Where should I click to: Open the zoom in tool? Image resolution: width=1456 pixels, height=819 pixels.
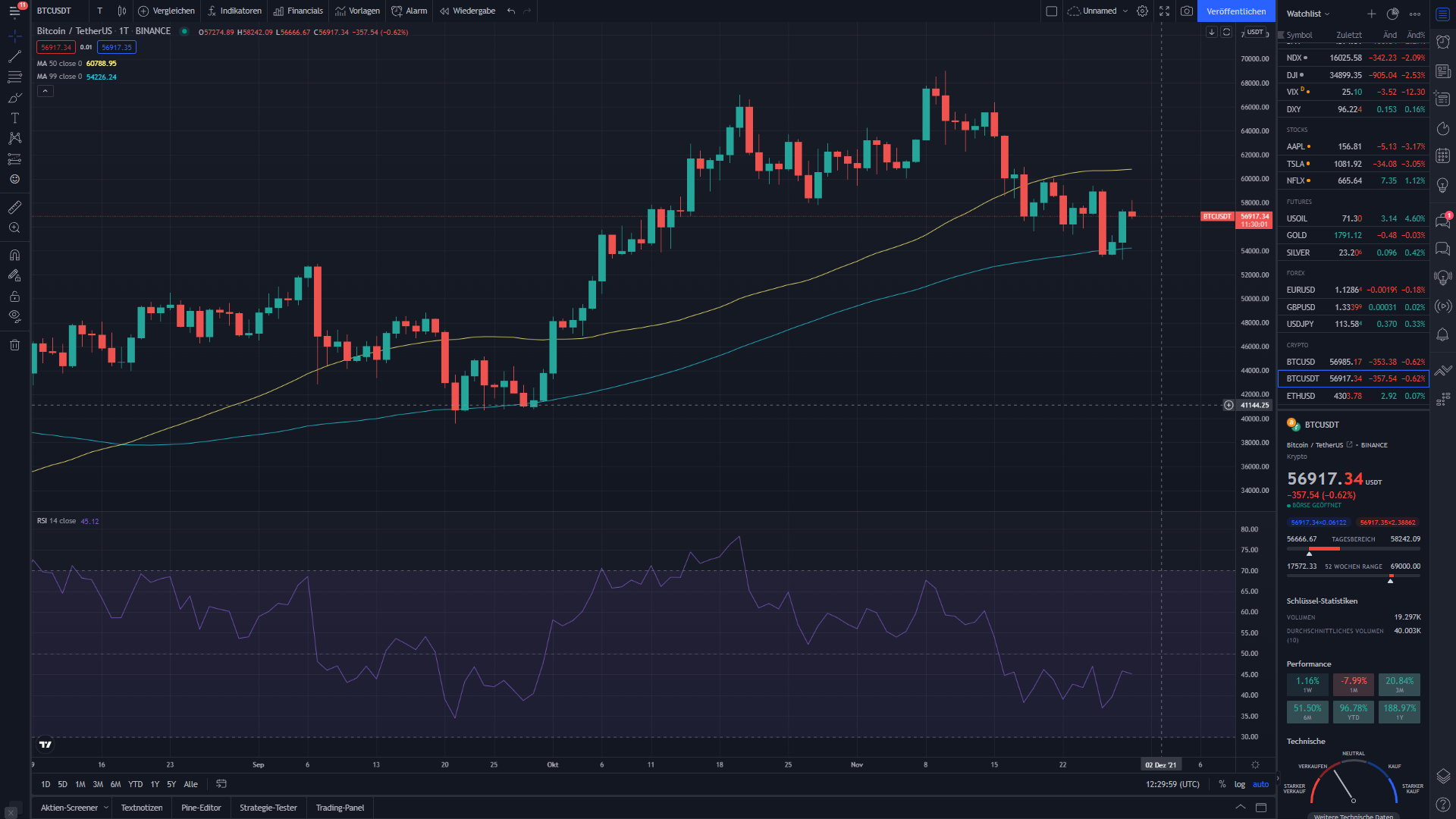click(x=14, y=227)
